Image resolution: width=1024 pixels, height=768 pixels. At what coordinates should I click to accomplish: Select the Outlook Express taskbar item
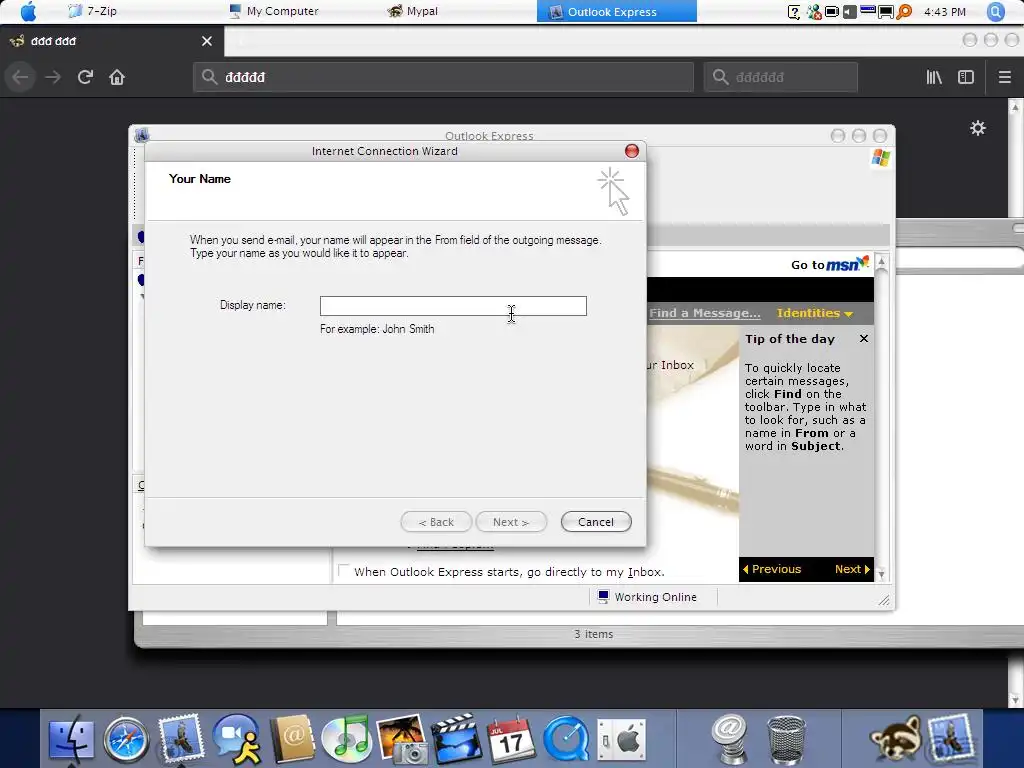tap(616, 12)
